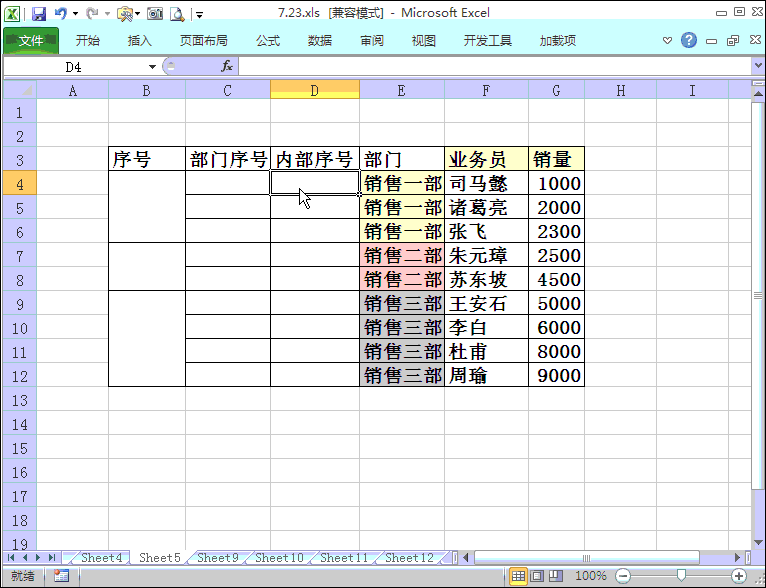766x588 pixels.
Task: Click the formula bar input field
Action: tap(494, 66)
